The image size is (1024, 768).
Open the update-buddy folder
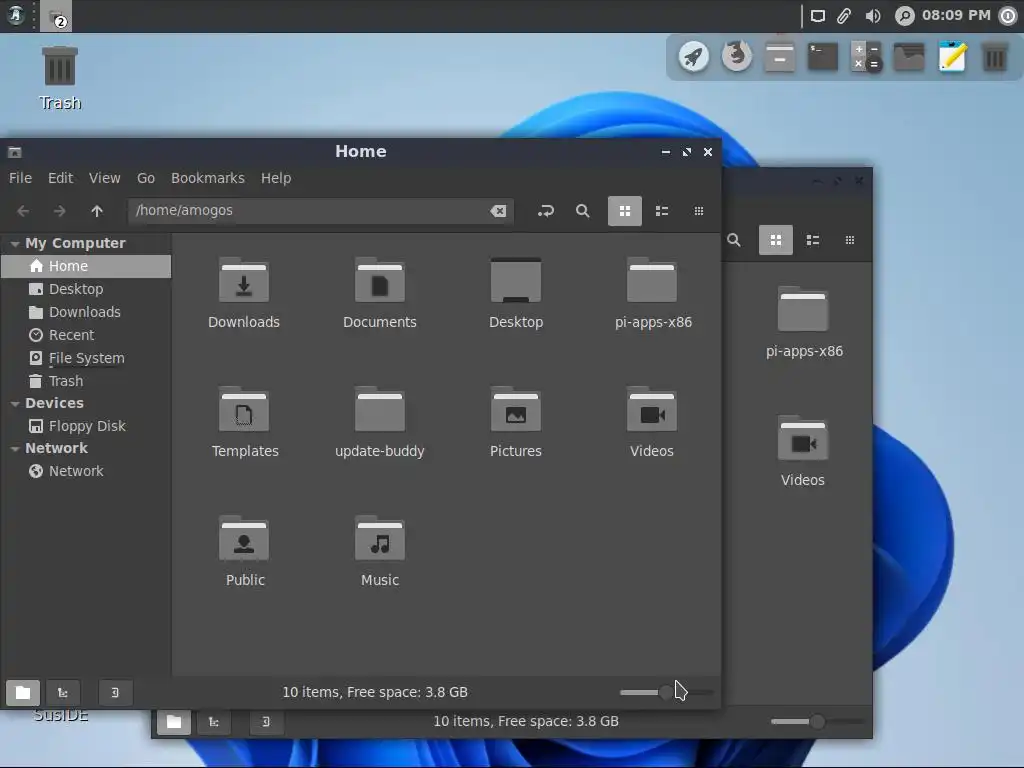379,410
